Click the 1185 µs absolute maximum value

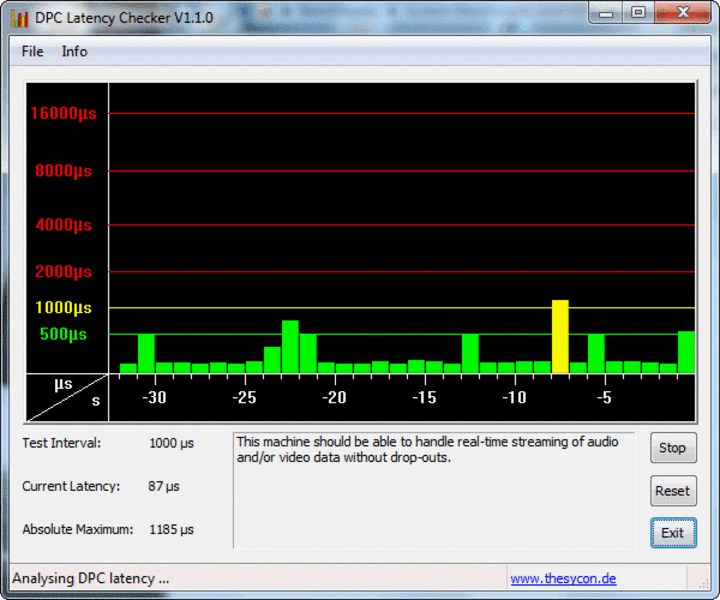[171, 530]
